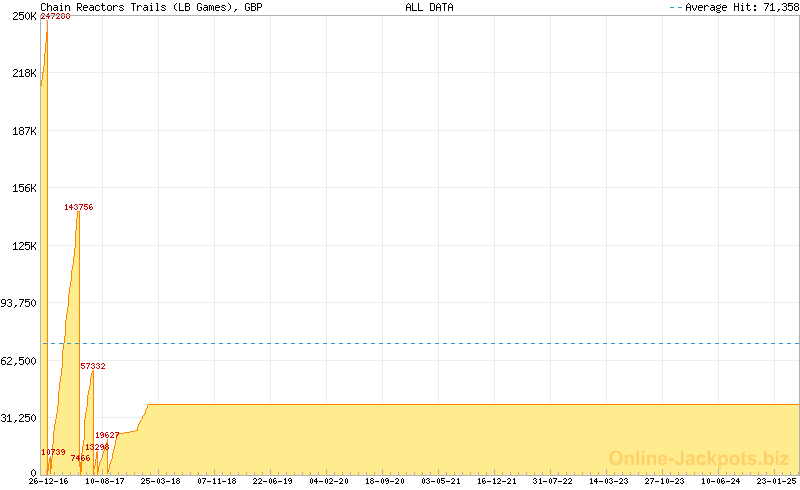The width and height of the screenshot is (800, 490).
Task: Click the 19627 data label
Action: (107, 435)
